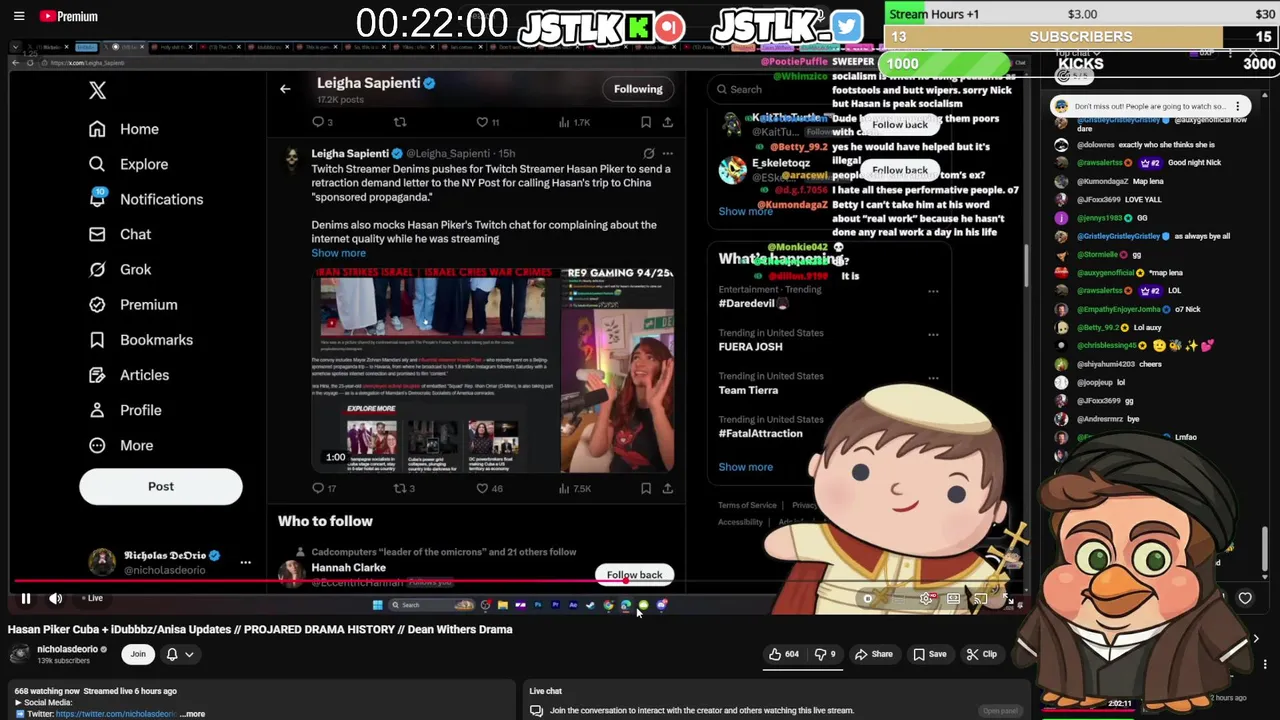
Task: Repost Denims post showing 3 reposts
Action: point(404,488)
